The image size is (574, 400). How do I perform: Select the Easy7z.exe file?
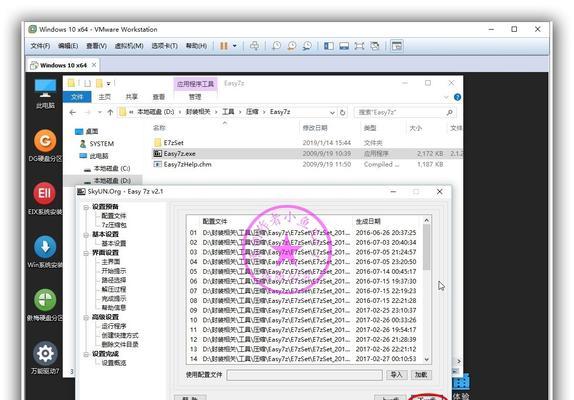point(179,153)
